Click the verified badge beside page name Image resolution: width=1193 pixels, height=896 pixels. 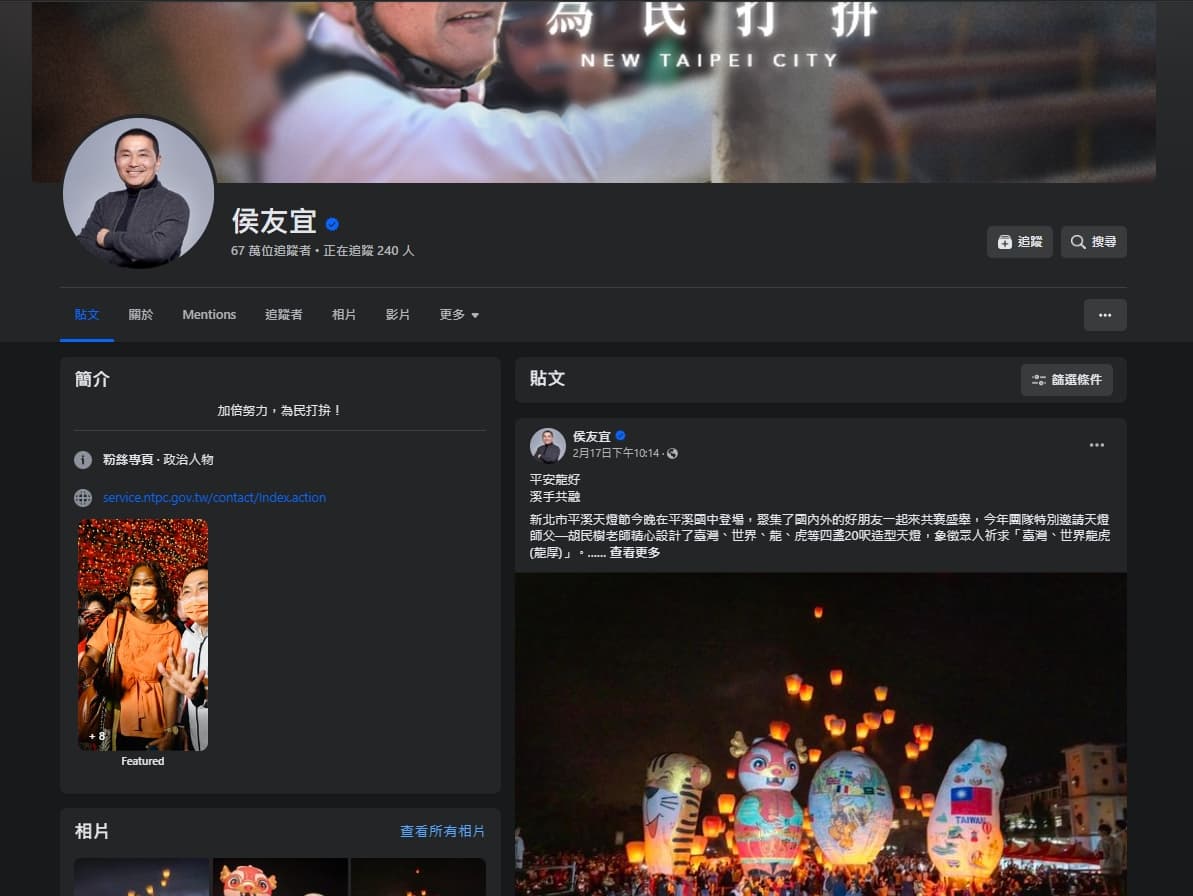point(332,224)
